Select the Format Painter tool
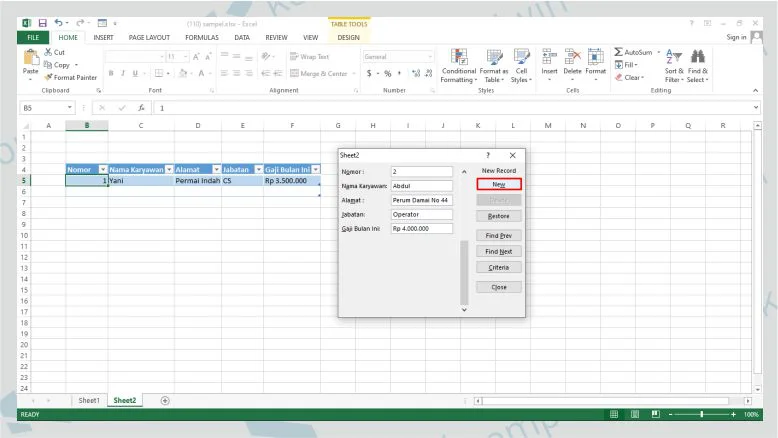This screenshot has height=438, width=778. click(x=75, y=77)
